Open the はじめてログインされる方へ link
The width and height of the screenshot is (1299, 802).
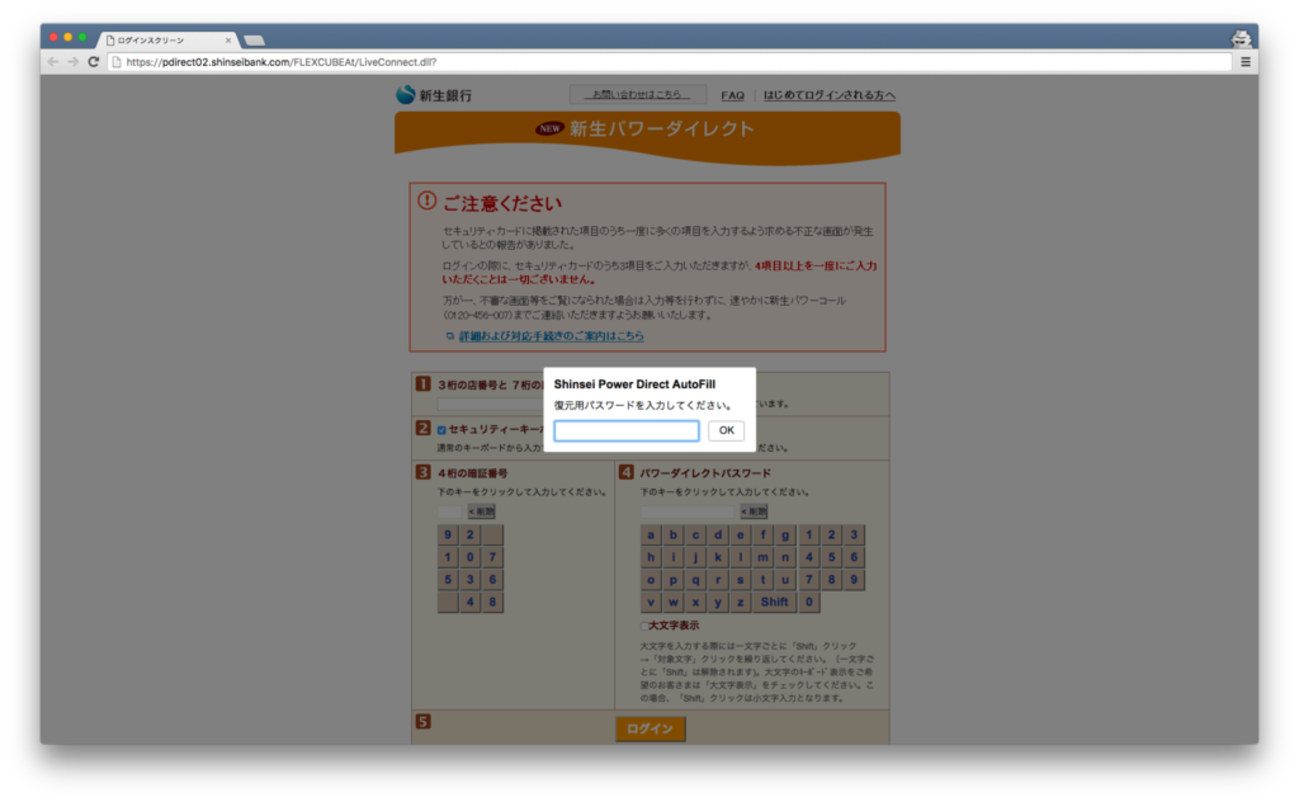point(829,96)
